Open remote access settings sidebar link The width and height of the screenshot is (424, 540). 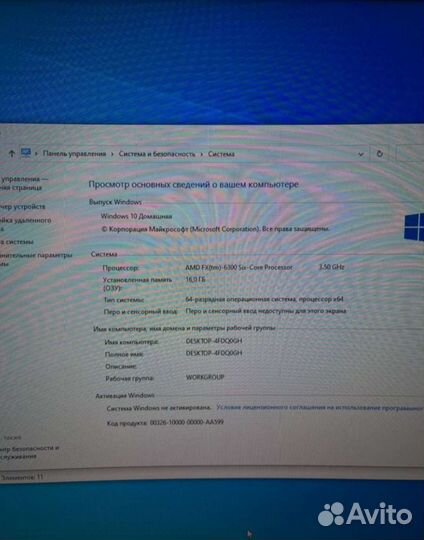click(25, 224)
